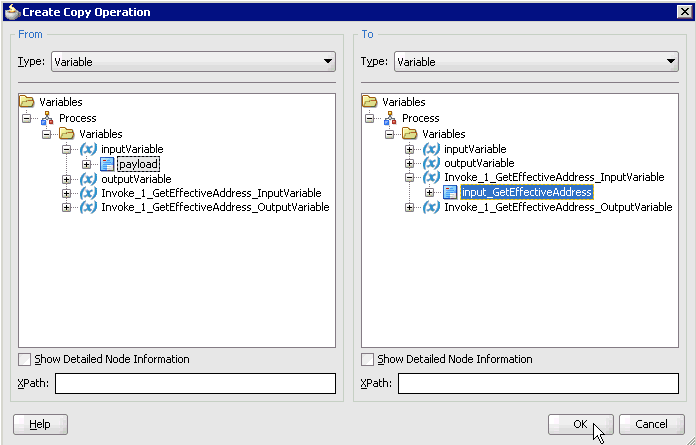The height and width of the screenshot is (445, 696).
Task: Expand the input_GetEffectiveAddress node
Action: tap(429, 193)
